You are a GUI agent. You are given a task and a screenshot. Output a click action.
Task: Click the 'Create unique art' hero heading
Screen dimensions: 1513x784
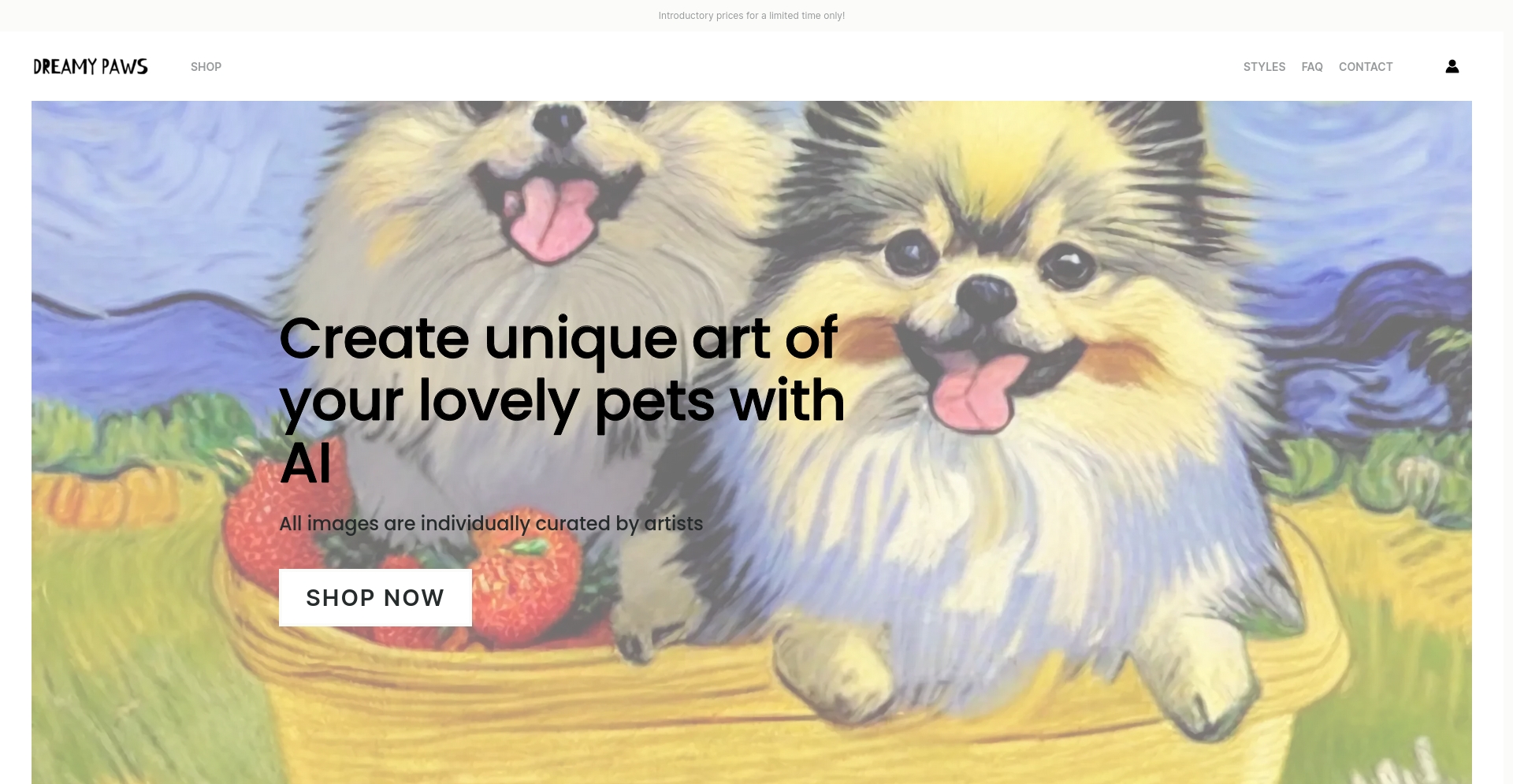tap(562, 399)
